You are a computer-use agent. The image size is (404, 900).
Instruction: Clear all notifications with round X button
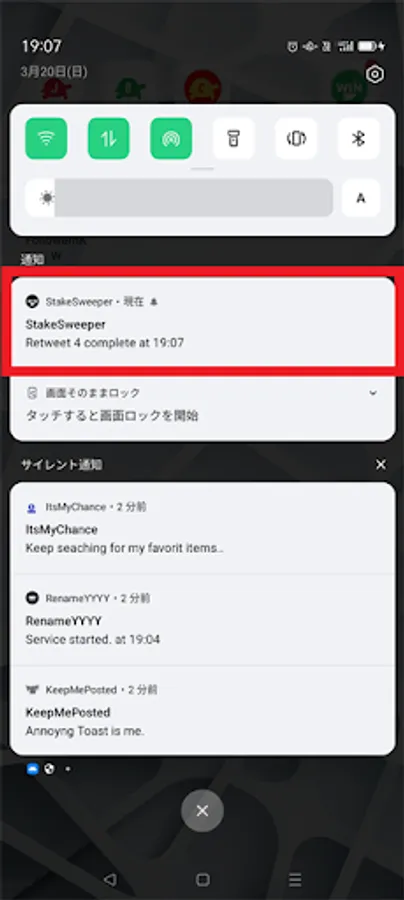(202, 810)
